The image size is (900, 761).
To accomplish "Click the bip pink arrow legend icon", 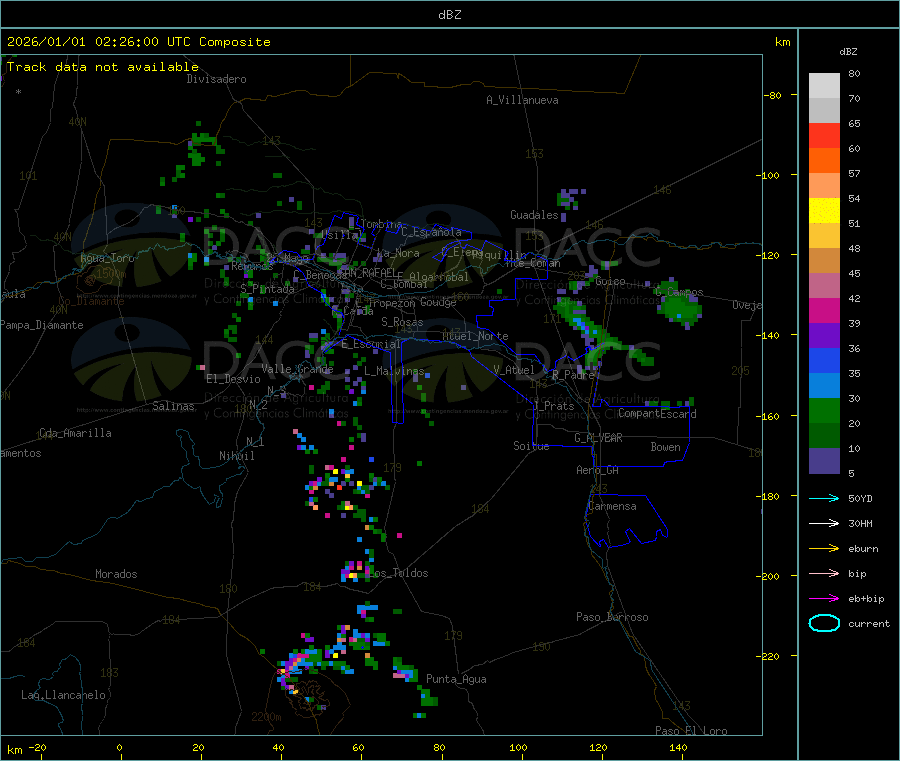I will tap(824, 573).
